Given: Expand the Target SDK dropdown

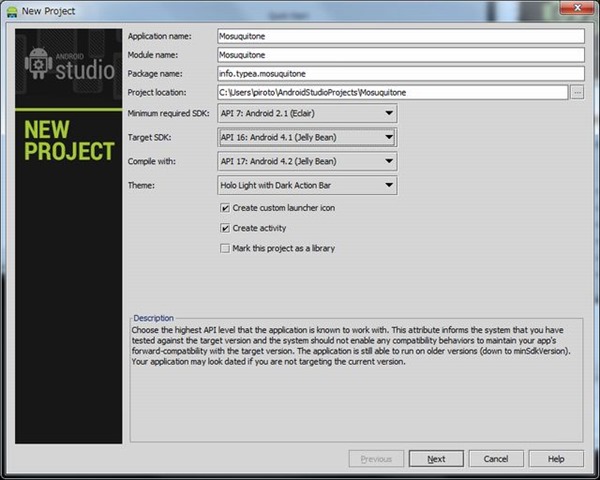Looking at the screenshot, I should tap(307, 137).
